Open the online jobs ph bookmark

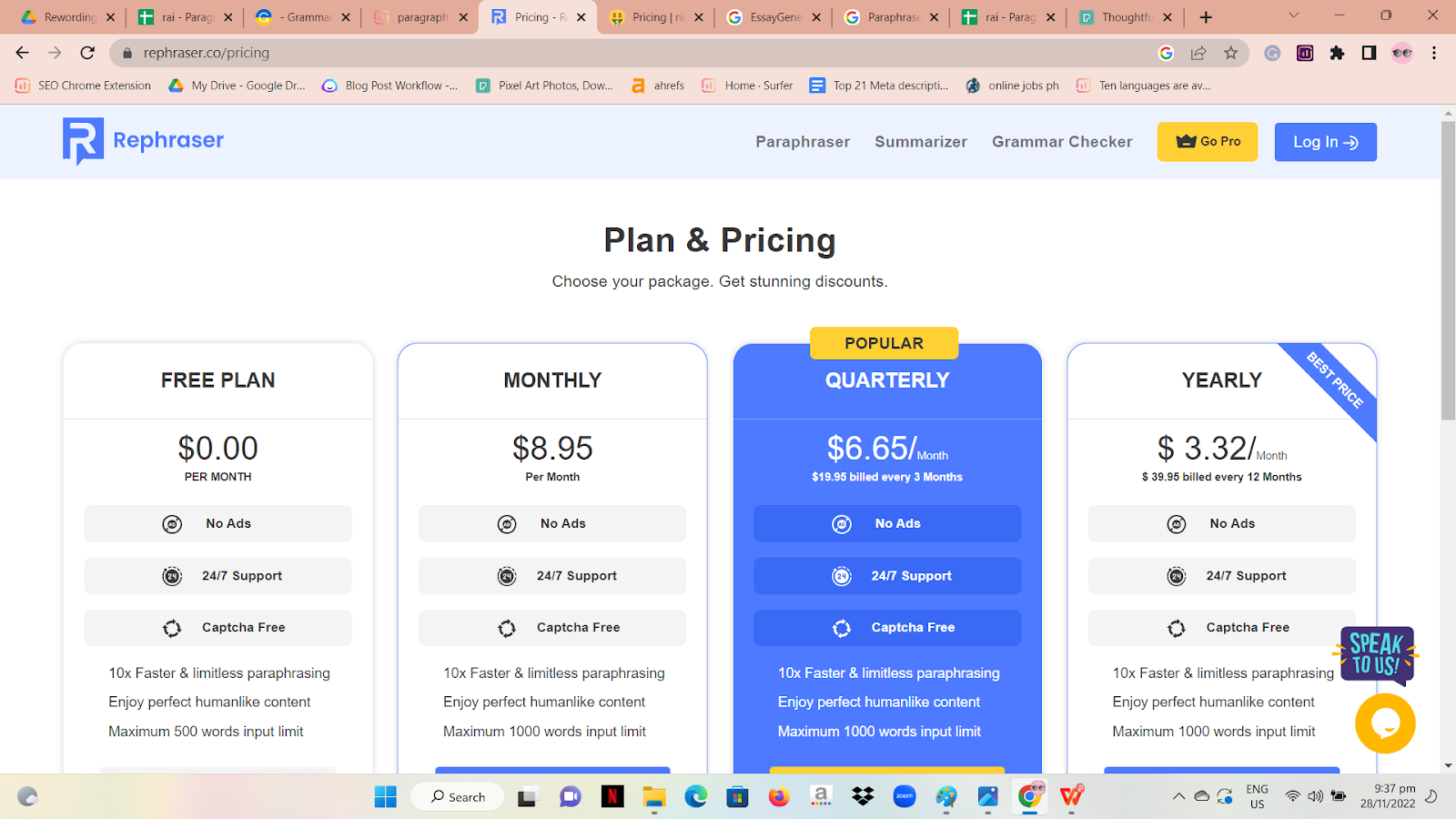click(x=1013, y=86)
